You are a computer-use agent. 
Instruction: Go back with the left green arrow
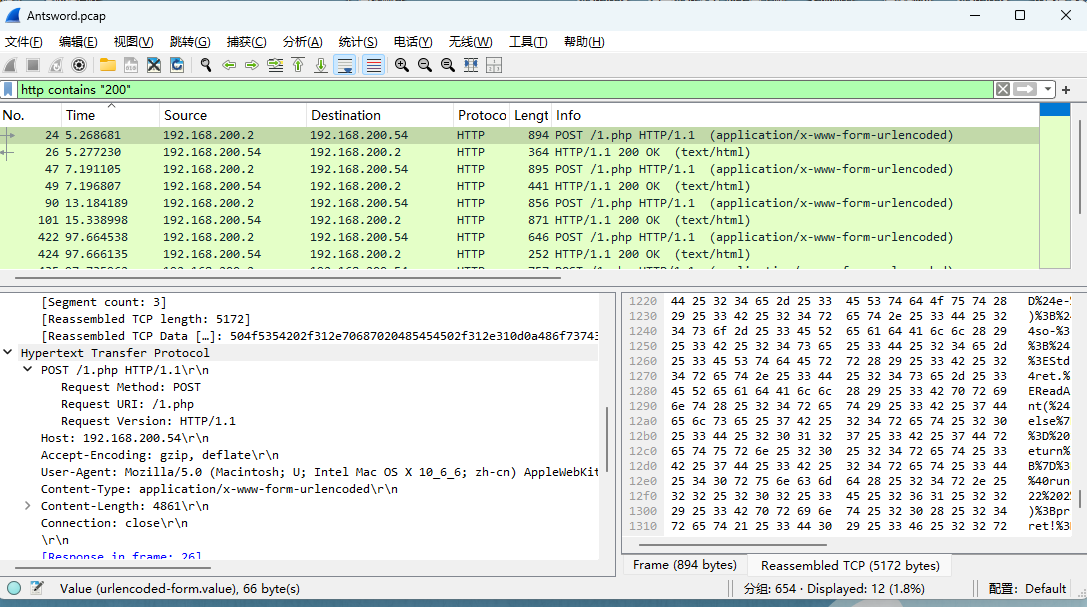(229, 65)
